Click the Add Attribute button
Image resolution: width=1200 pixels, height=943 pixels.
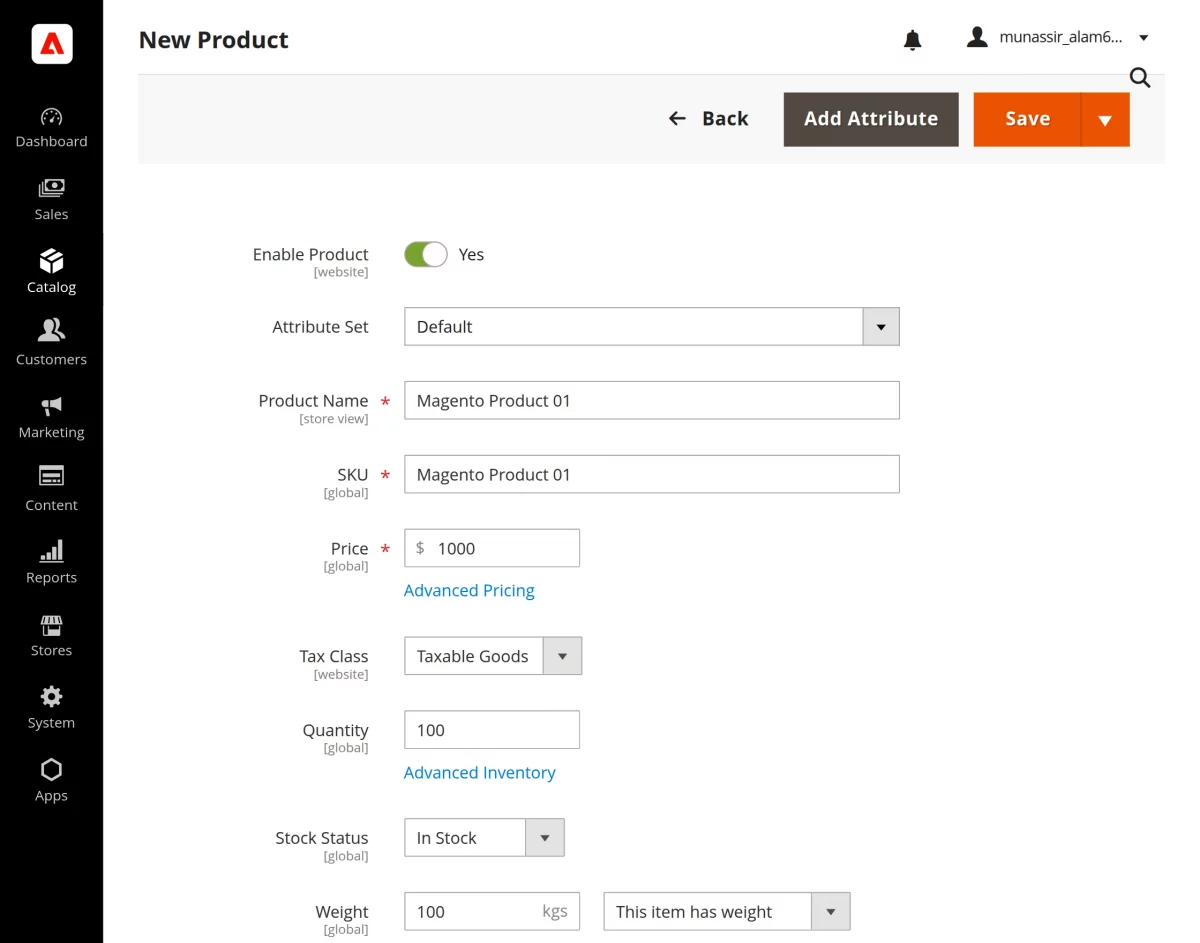(870, 118)
